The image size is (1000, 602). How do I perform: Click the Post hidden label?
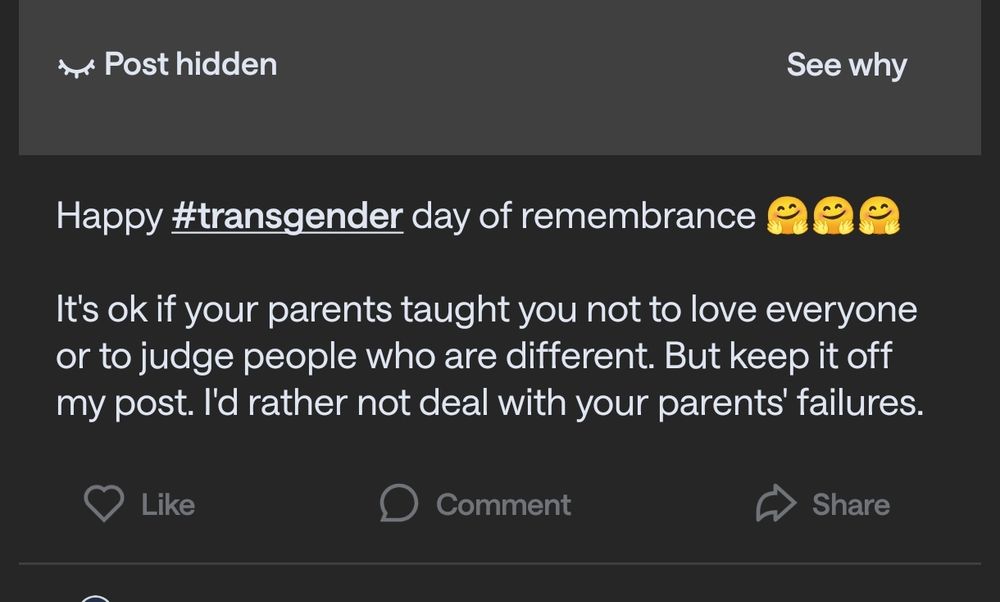[x=190, y=65]
